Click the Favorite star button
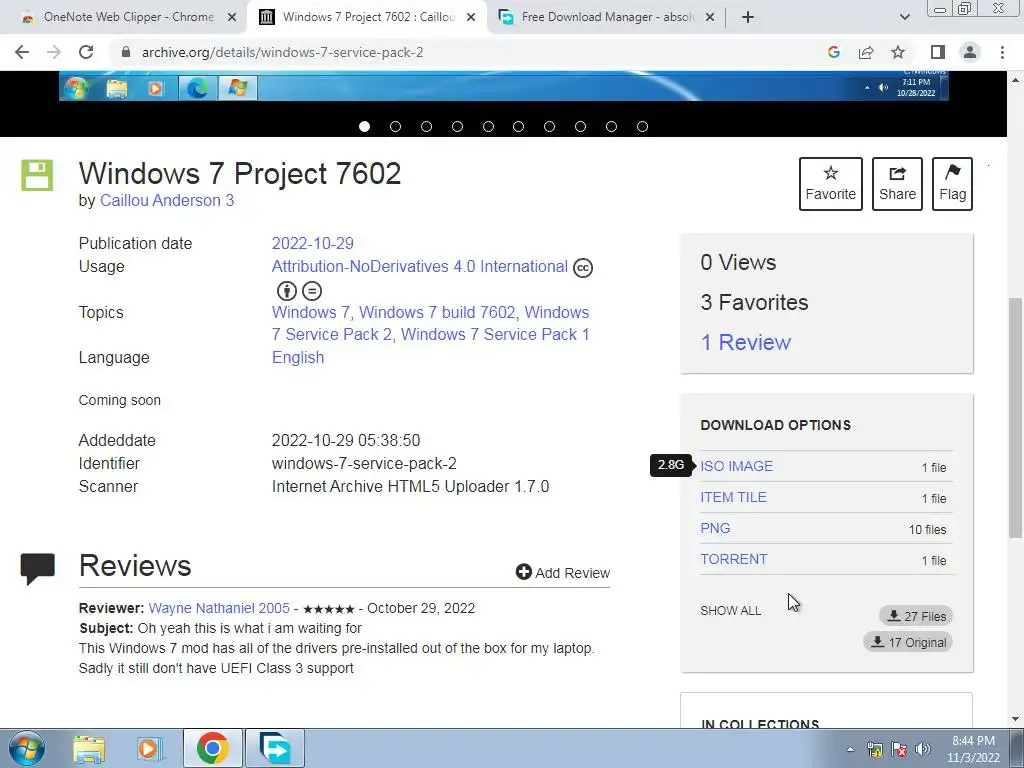 (831, 184)
